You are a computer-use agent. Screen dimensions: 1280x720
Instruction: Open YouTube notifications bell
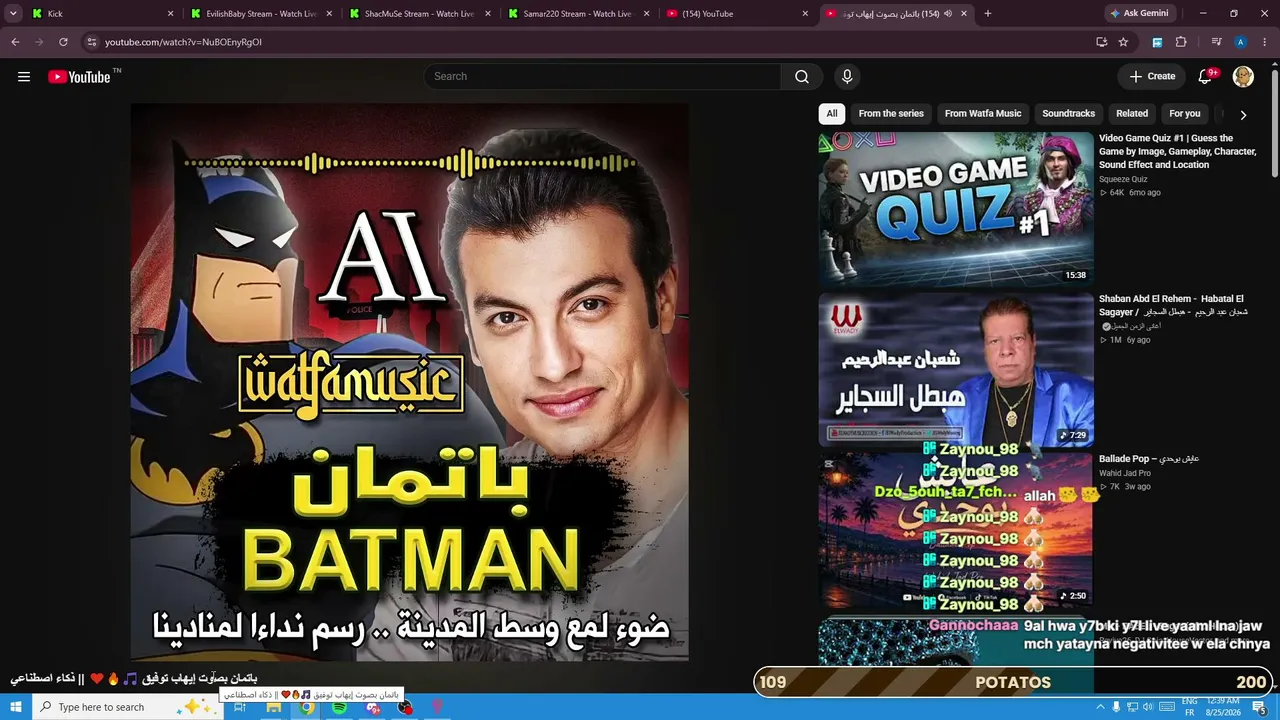(1206, 77)
